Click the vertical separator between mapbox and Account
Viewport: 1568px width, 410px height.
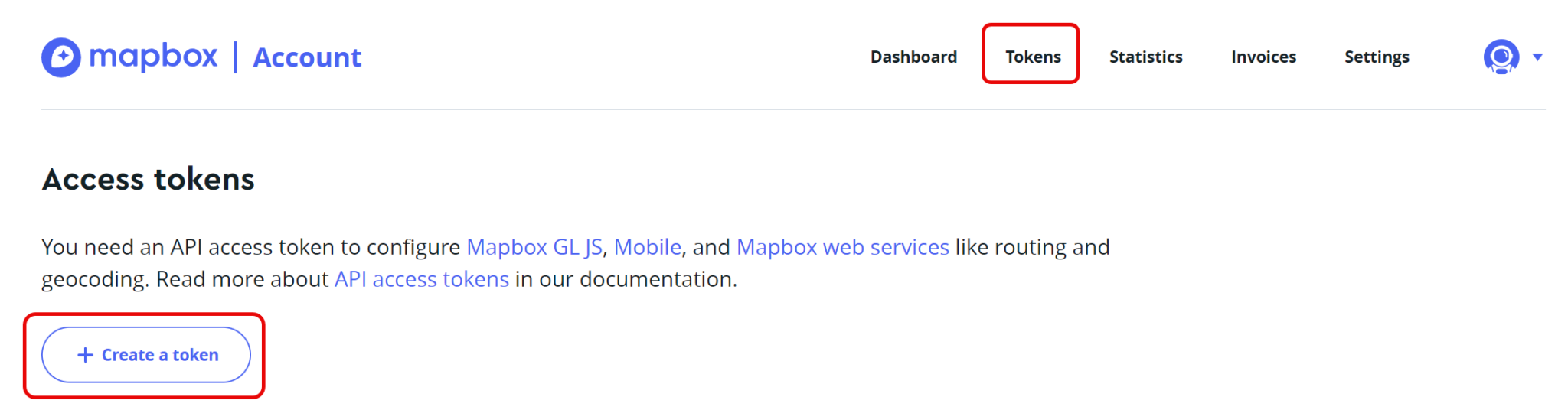[x=235, y=57]
